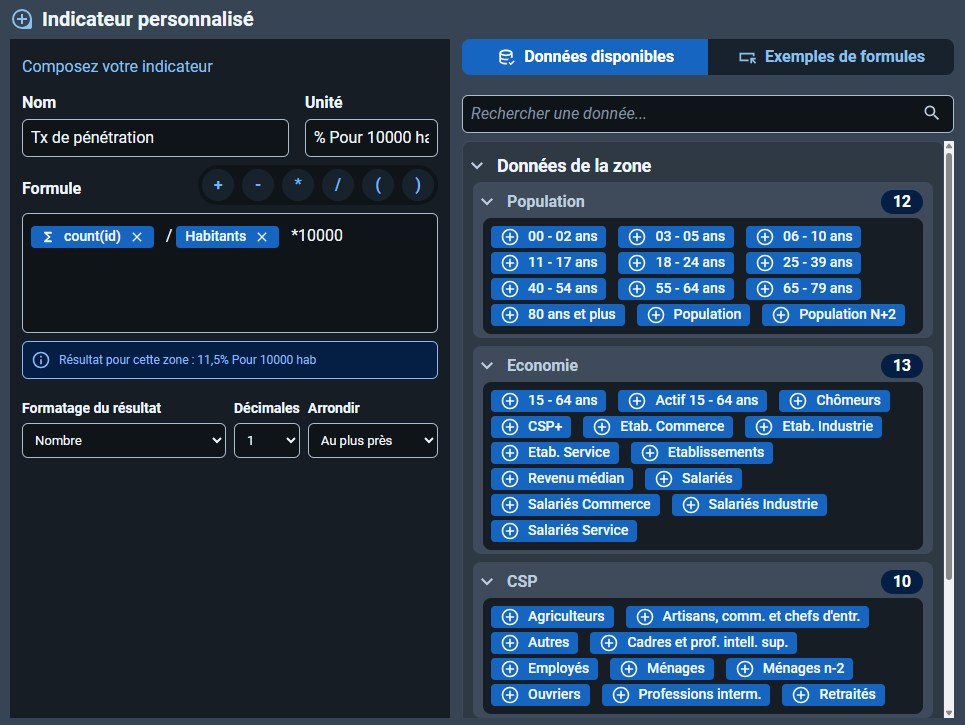Screen dimensions: 965x725
Task: Add 11 - 17 ans data chip
Action: pos(548,263)
